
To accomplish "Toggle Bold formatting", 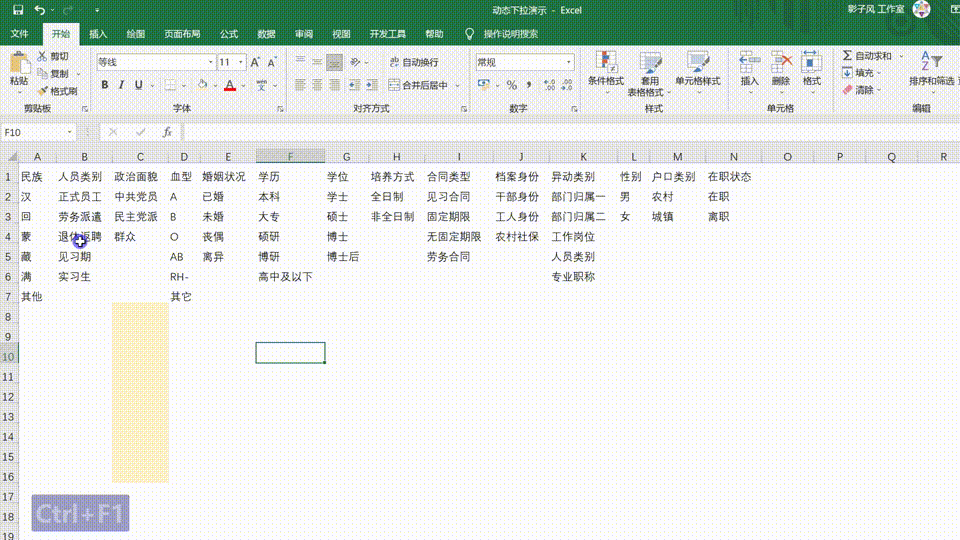I will (105, 85).
